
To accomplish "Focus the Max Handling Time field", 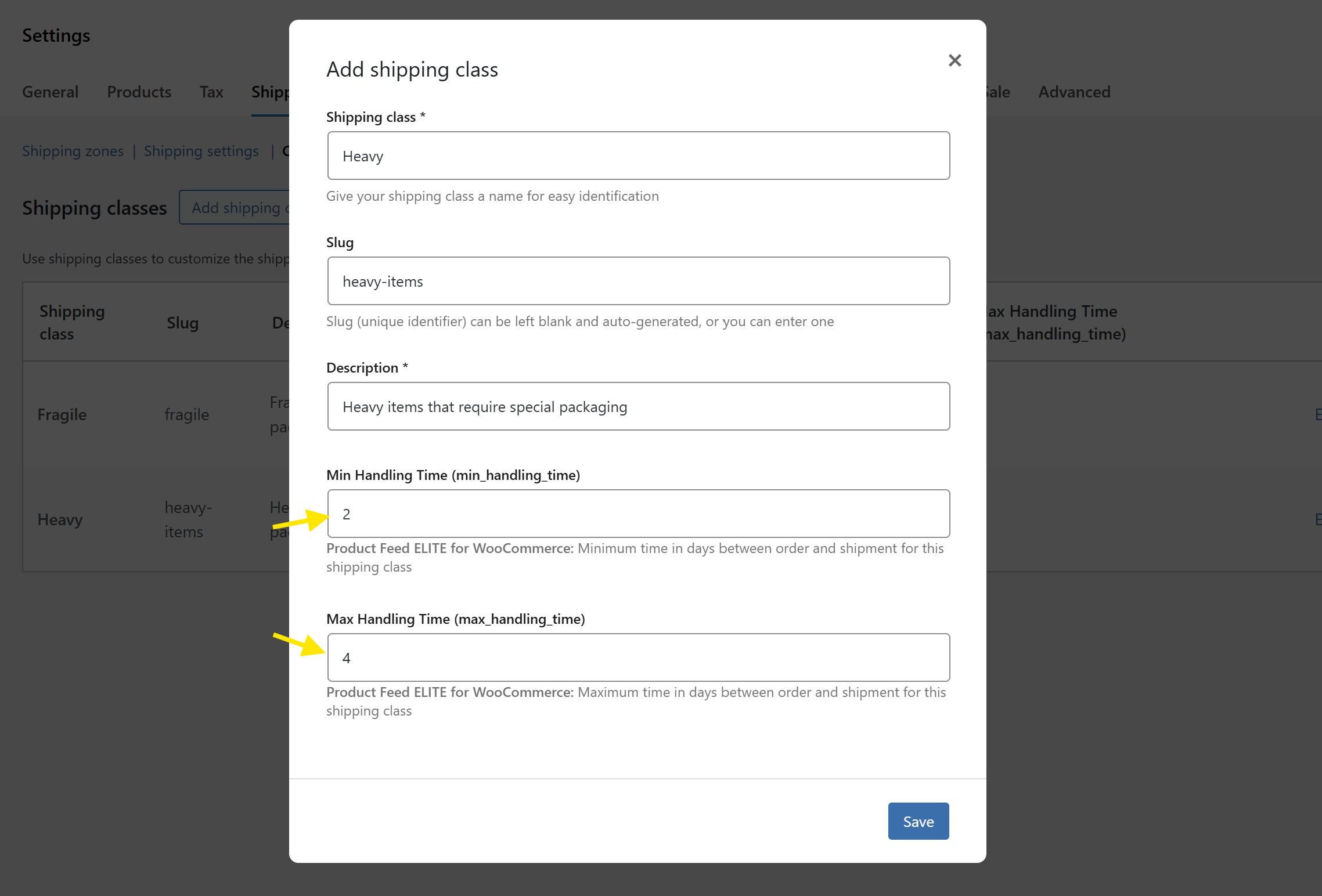I will pos(638,657).
